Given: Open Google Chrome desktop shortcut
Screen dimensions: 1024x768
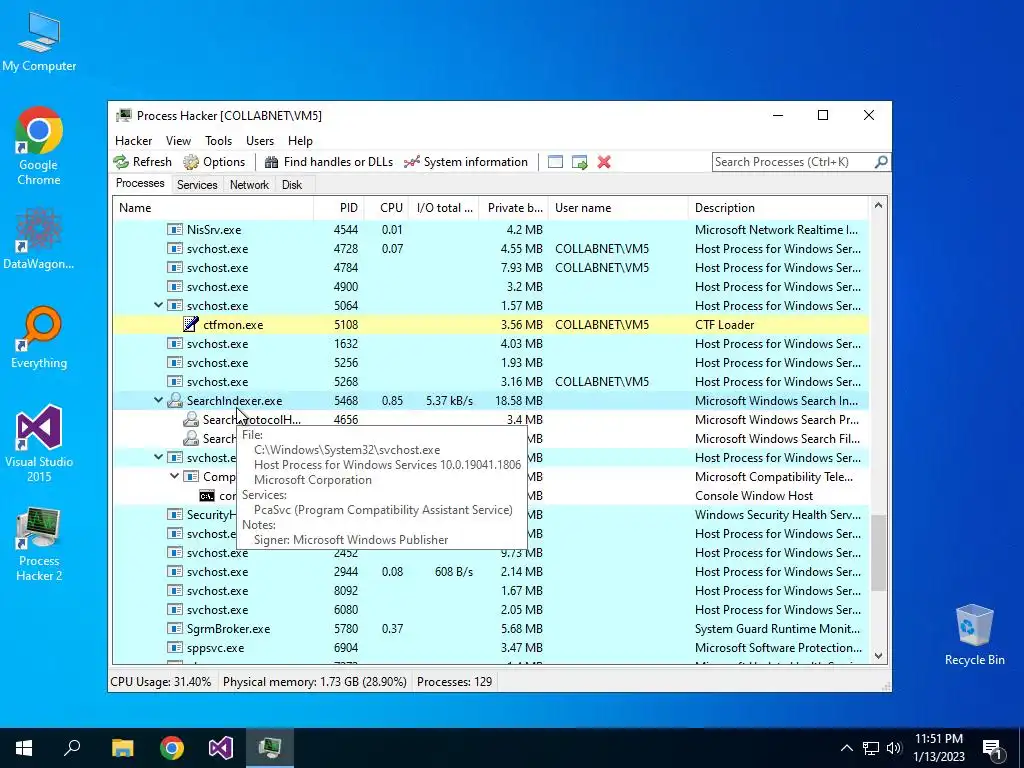Looking at the screenshot, I should pos(39,146).
